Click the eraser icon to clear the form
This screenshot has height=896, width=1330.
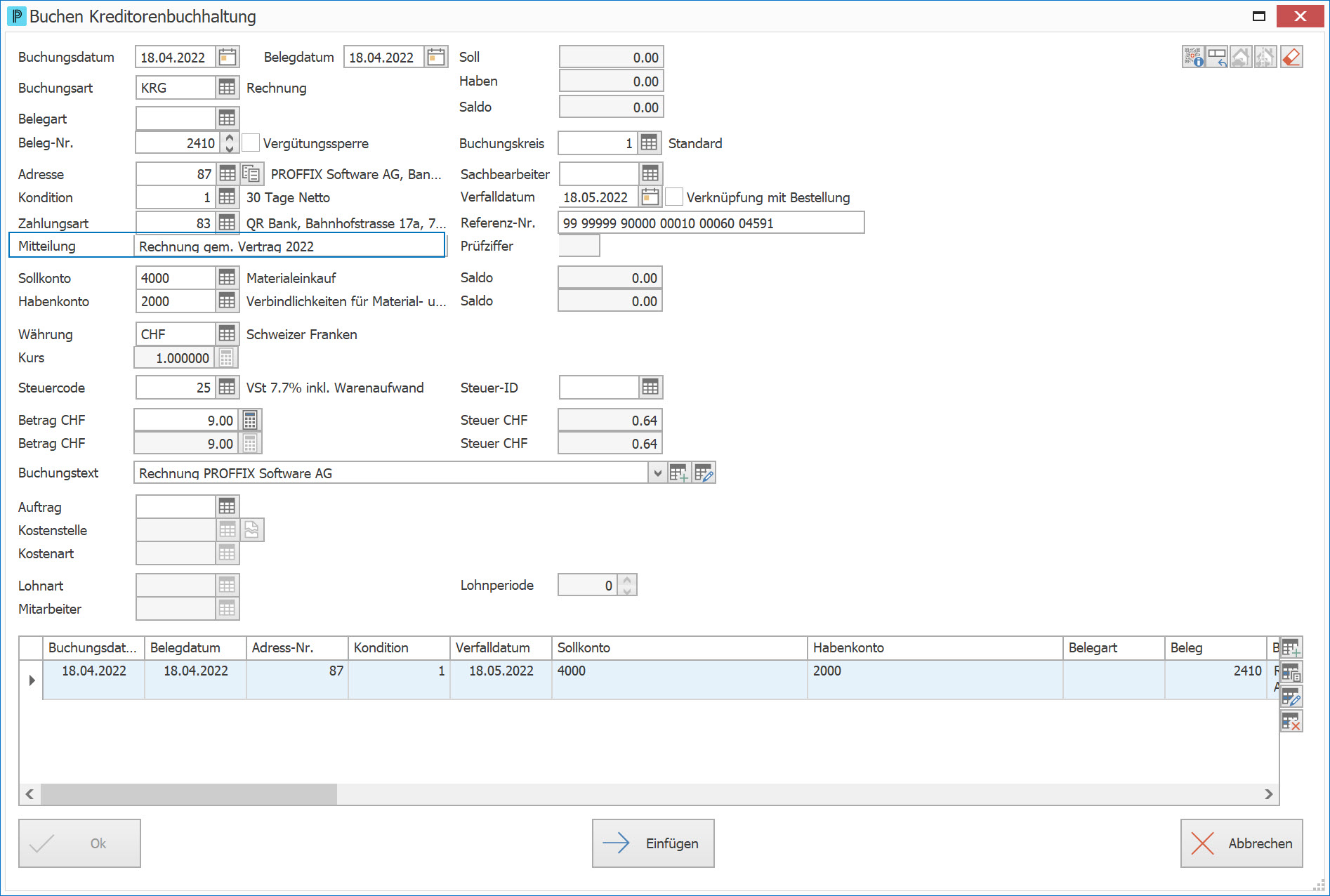(1291, 57)
